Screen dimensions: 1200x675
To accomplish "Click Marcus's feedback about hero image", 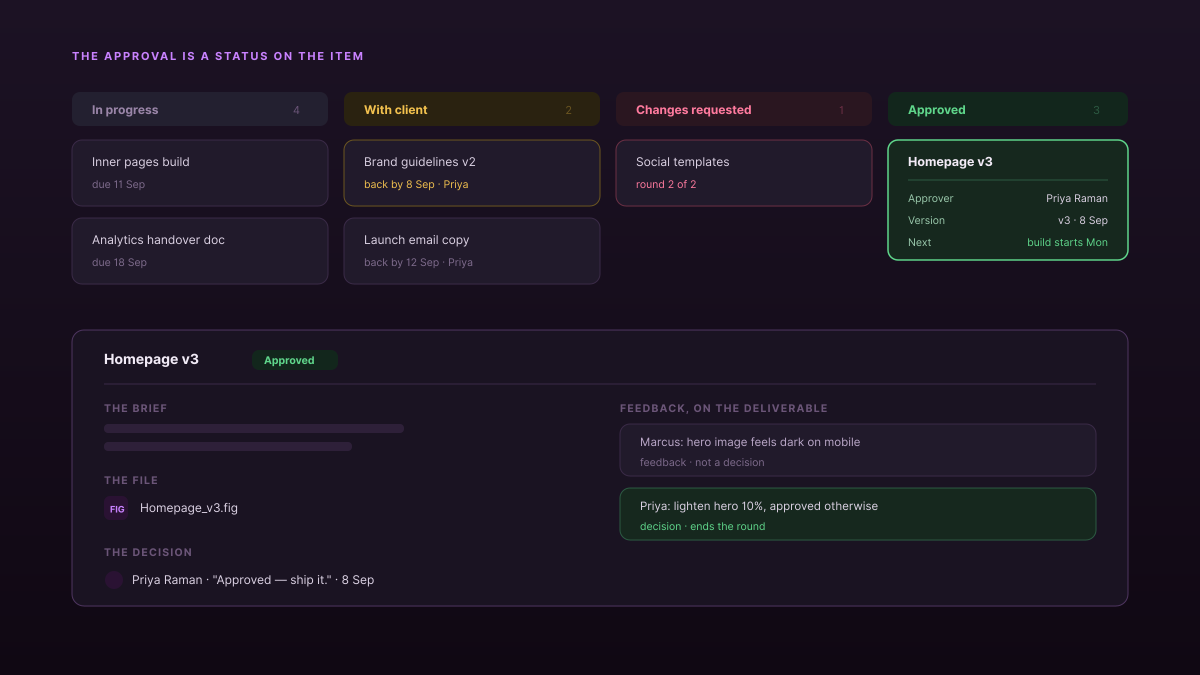I will pos(858,450).
